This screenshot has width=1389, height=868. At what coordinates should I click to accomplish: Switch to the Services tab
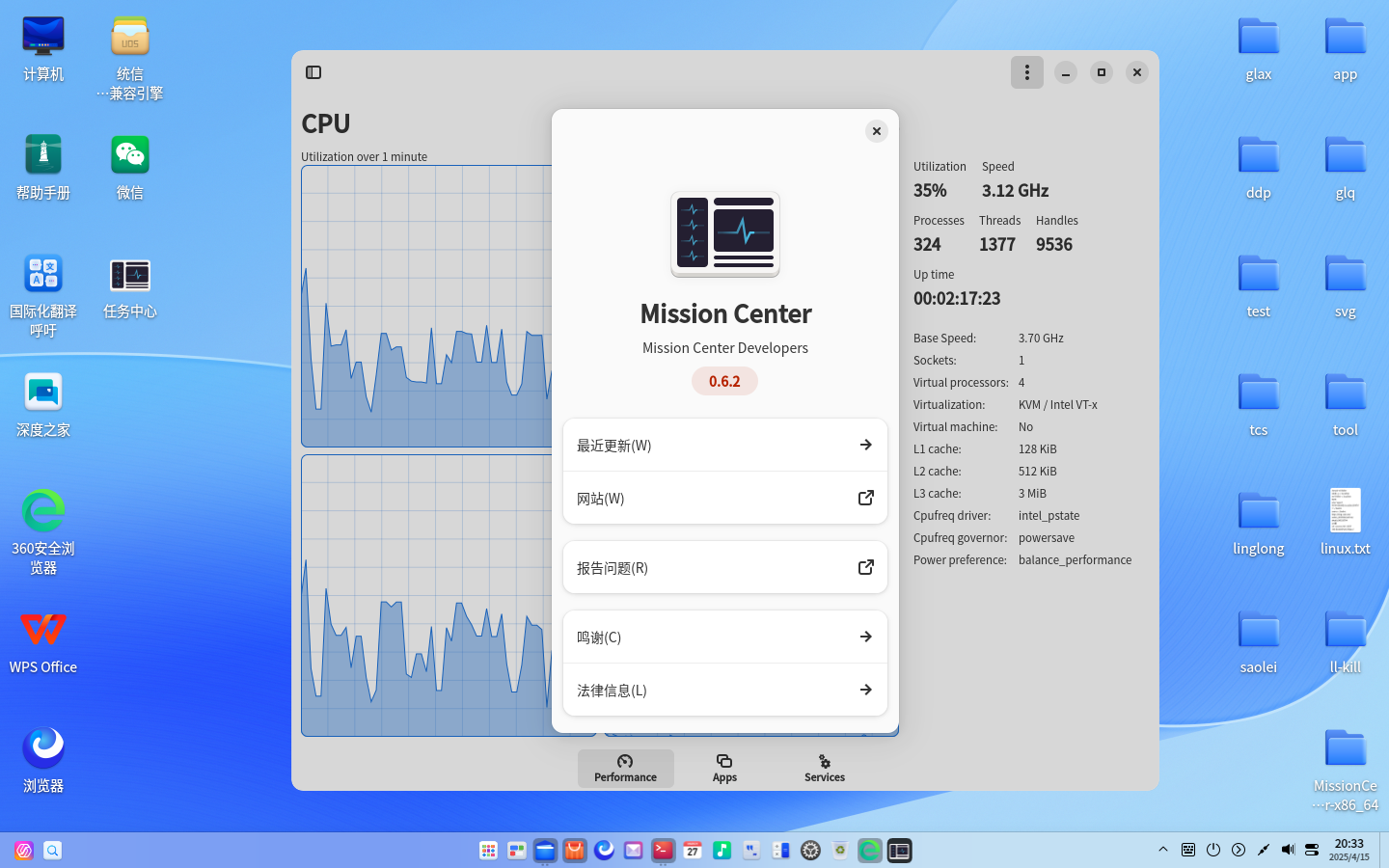tap(825, 768)
